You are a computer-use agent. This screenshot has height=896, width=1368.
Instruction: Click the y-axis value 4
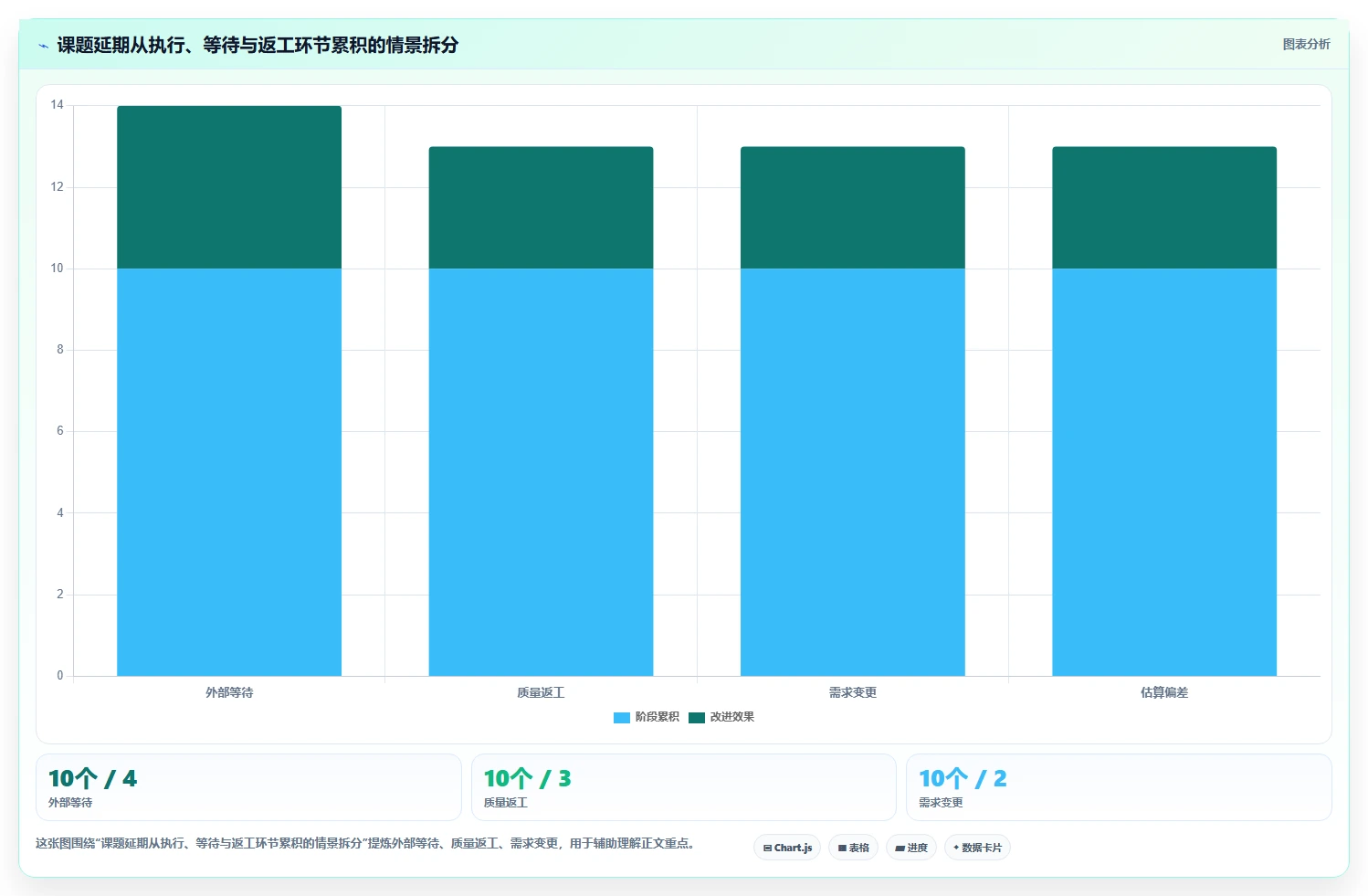click(x=60, y=513)
